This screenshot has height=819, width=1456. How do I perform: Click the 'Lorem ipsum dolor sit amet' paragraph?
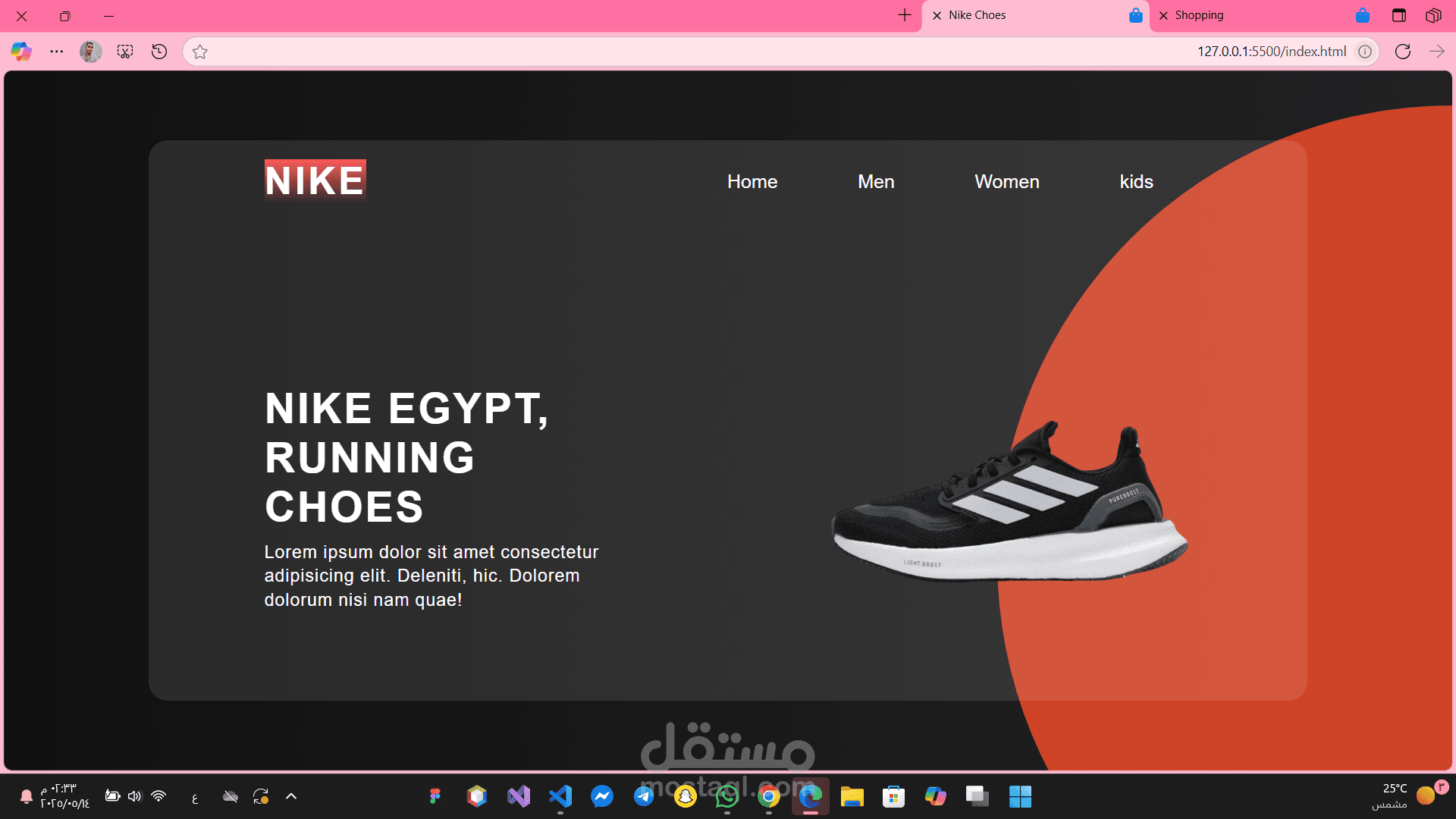(431, 576)
